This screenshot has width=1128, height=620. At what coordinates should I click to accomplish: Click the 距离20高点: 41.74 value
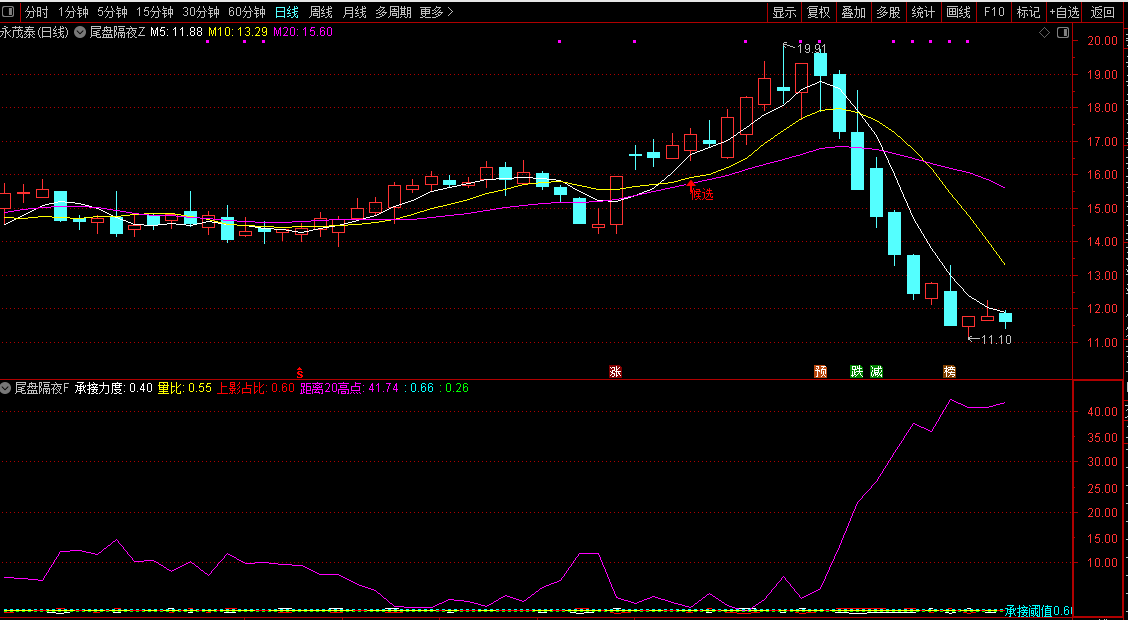tap(349, 388)
